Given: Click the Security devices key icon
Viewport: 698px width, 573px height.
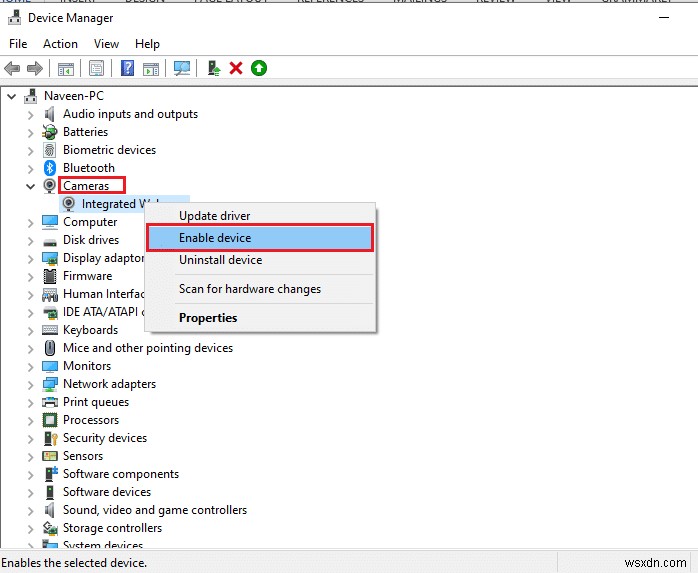Looking at the screenshot, I should point(50,438).
